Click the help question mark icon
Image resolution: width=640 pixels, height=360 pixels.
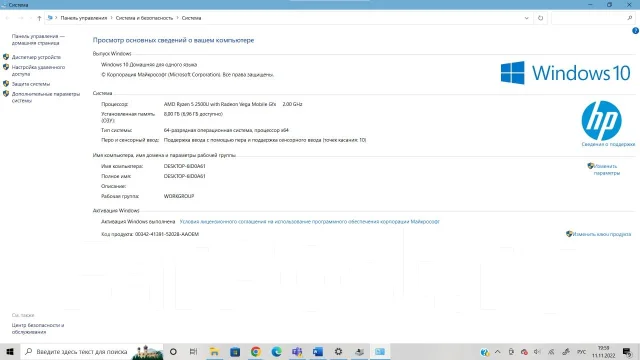pyautogui.click(x=635, y=31)
